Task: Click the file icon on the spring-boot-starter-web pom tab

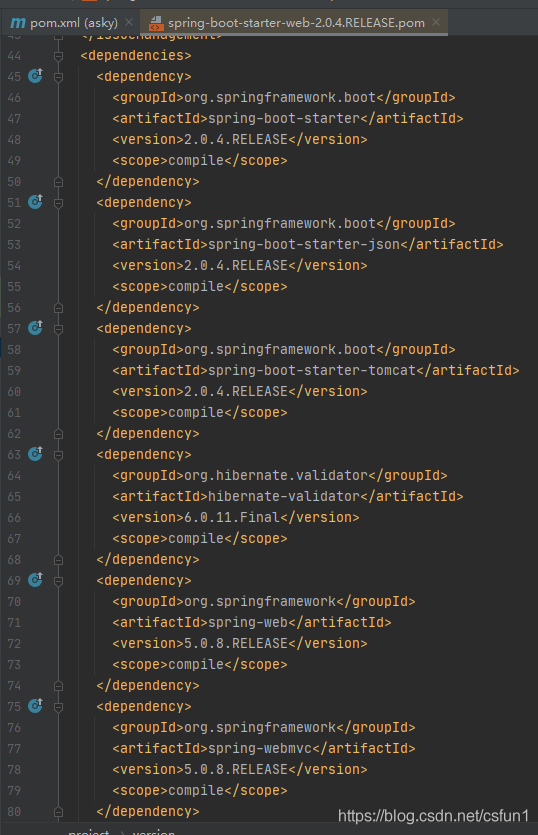Action: click(x=156, y=23)
